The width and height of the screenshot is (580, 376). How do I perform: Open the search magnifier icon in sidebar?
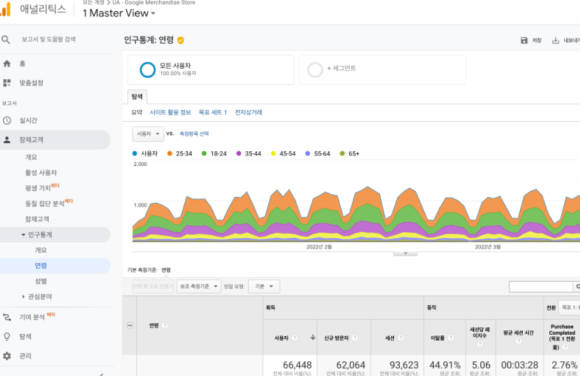click(x=6, y=40)
